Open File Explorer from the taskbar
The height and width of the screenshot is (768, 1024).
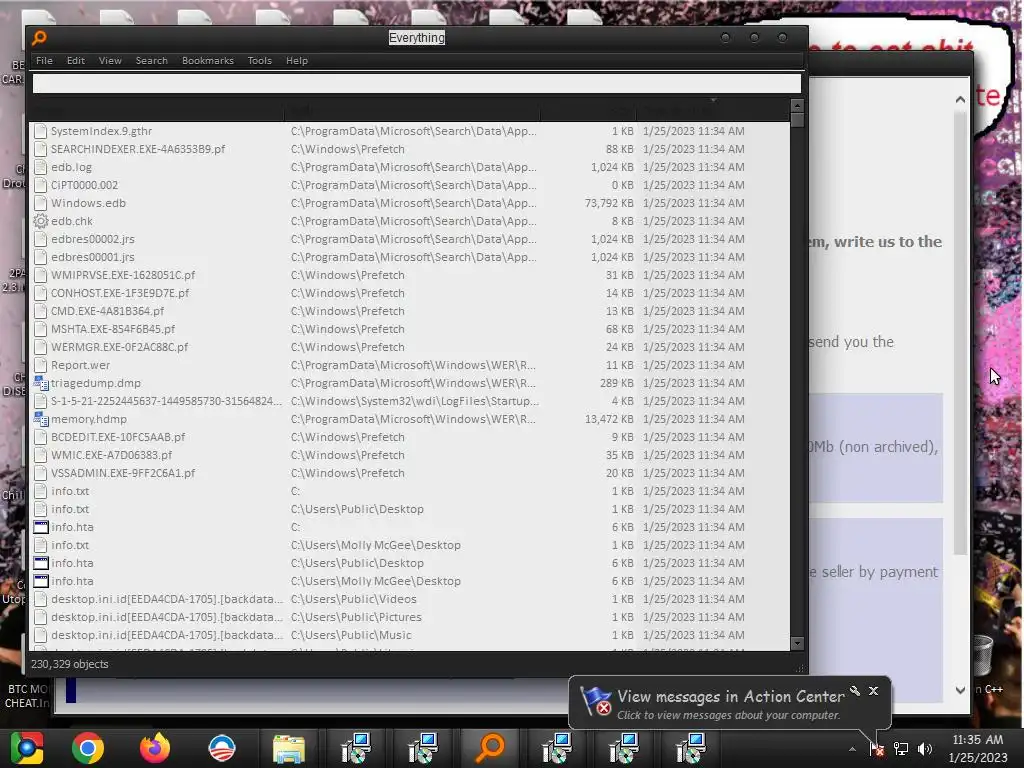pos(289,749)
